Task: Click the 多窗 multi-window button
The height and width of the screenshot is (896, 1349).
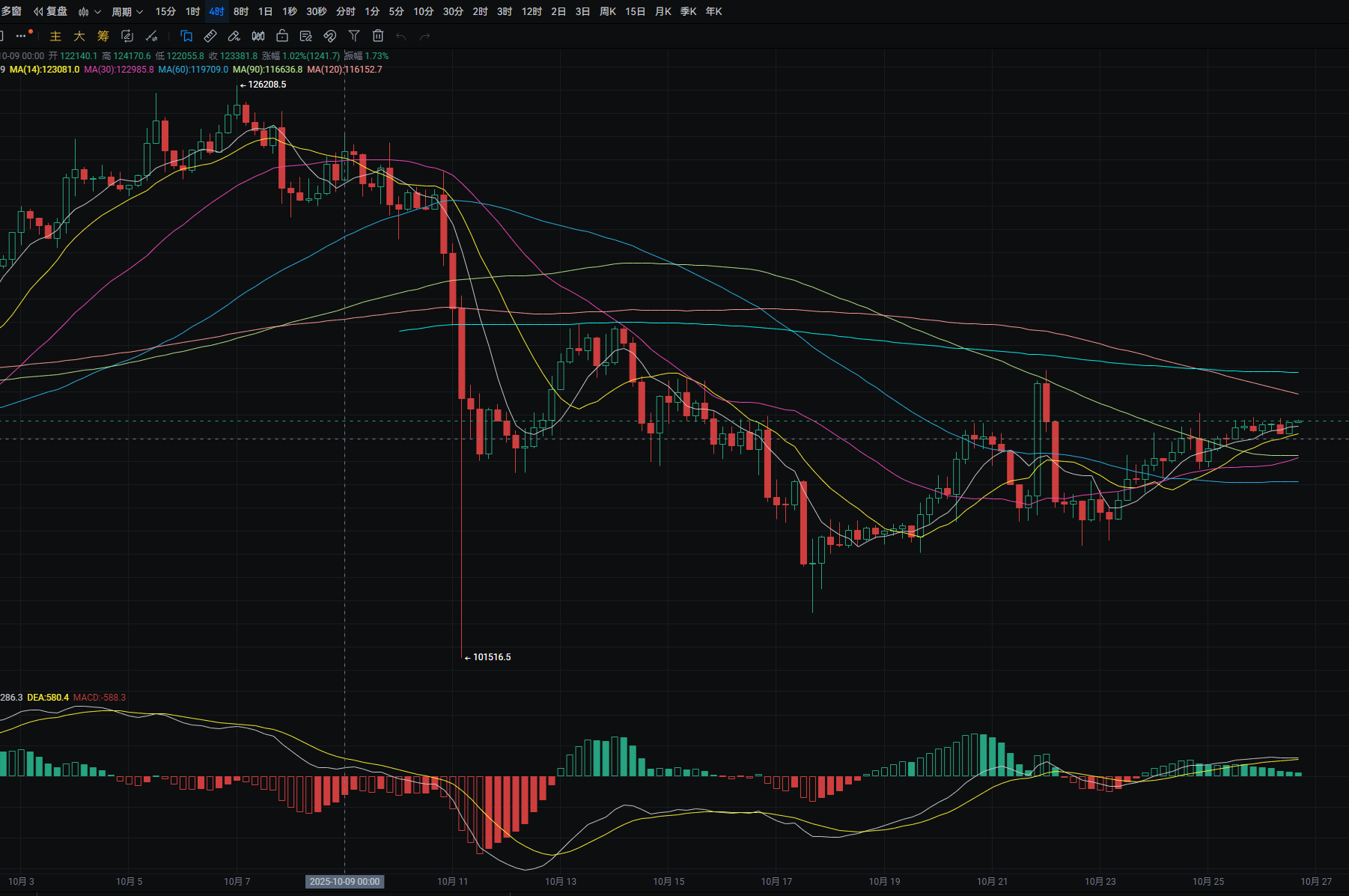Action: tap(11, 12)
